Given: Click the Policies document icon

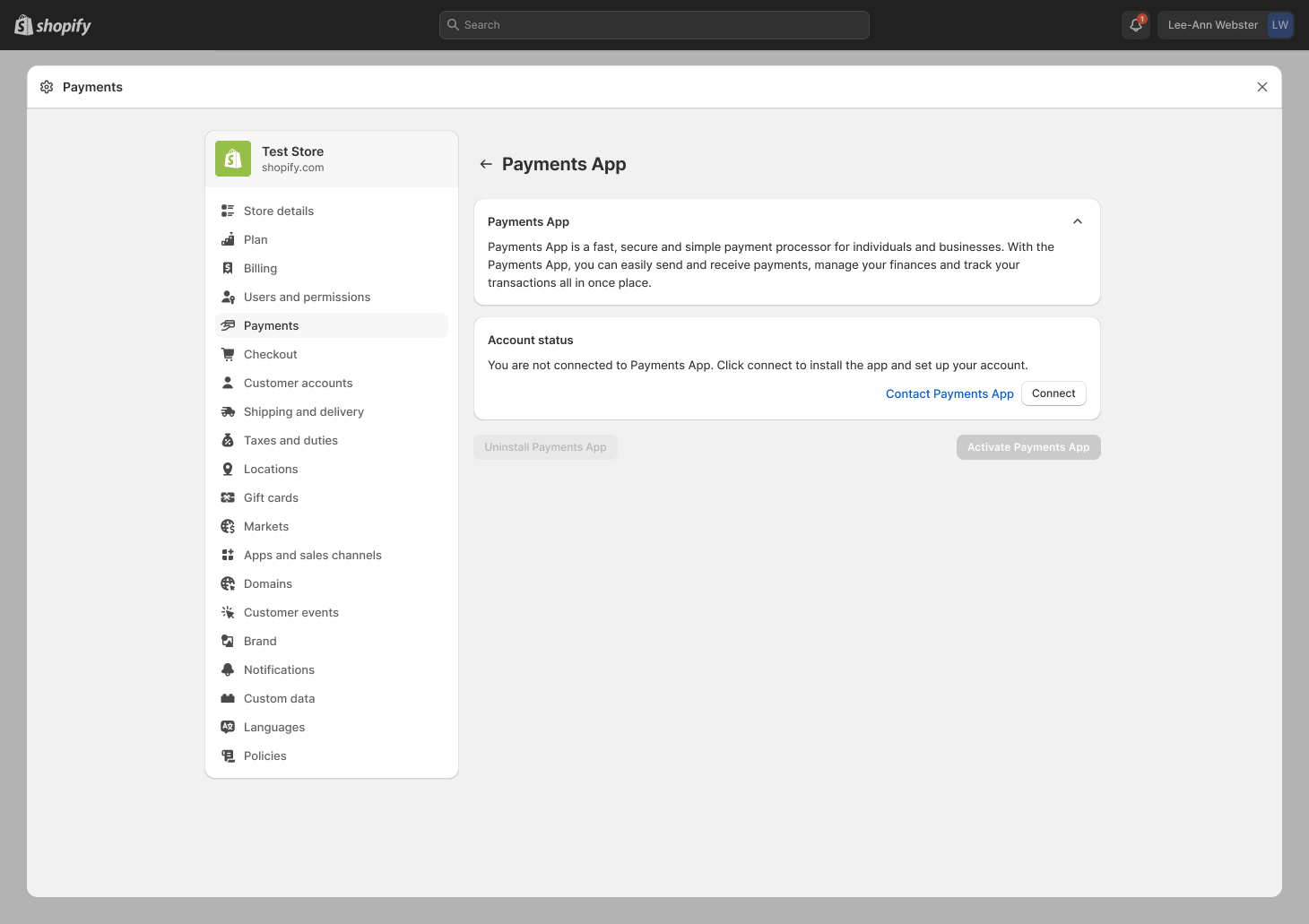Looking at the screenshot, I should coord(228,756).
